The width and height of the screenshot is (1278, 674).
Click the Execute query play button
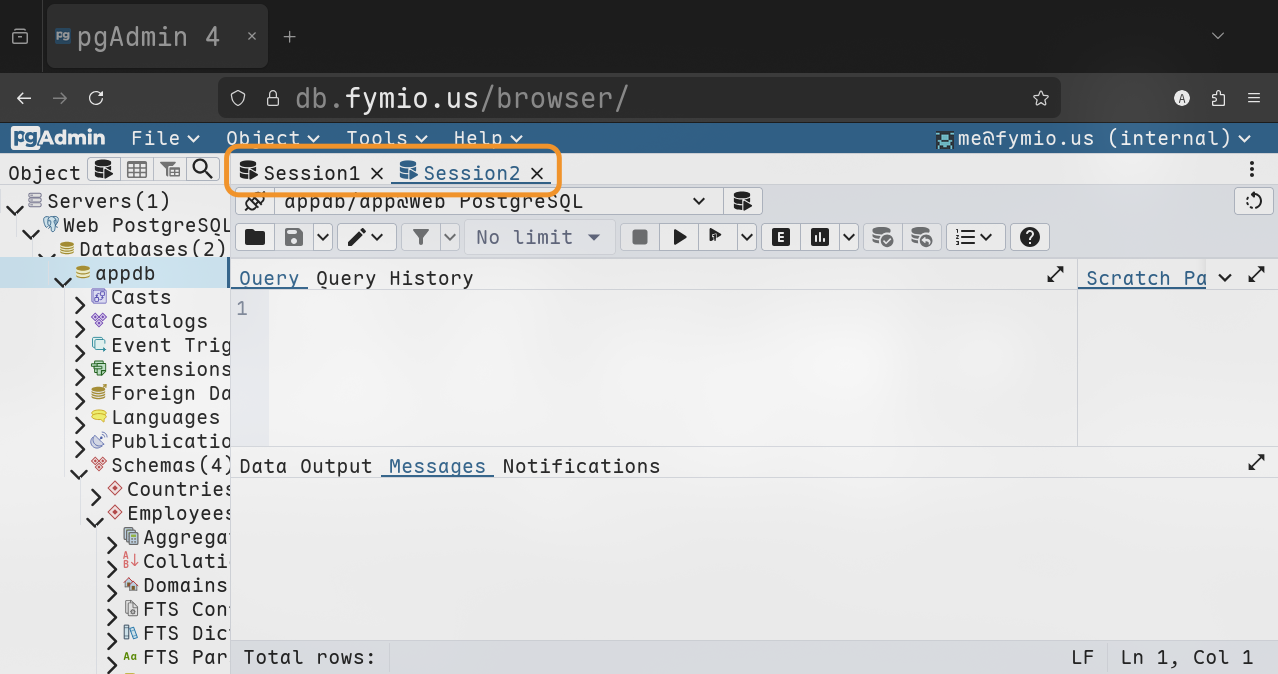(680, 237)
